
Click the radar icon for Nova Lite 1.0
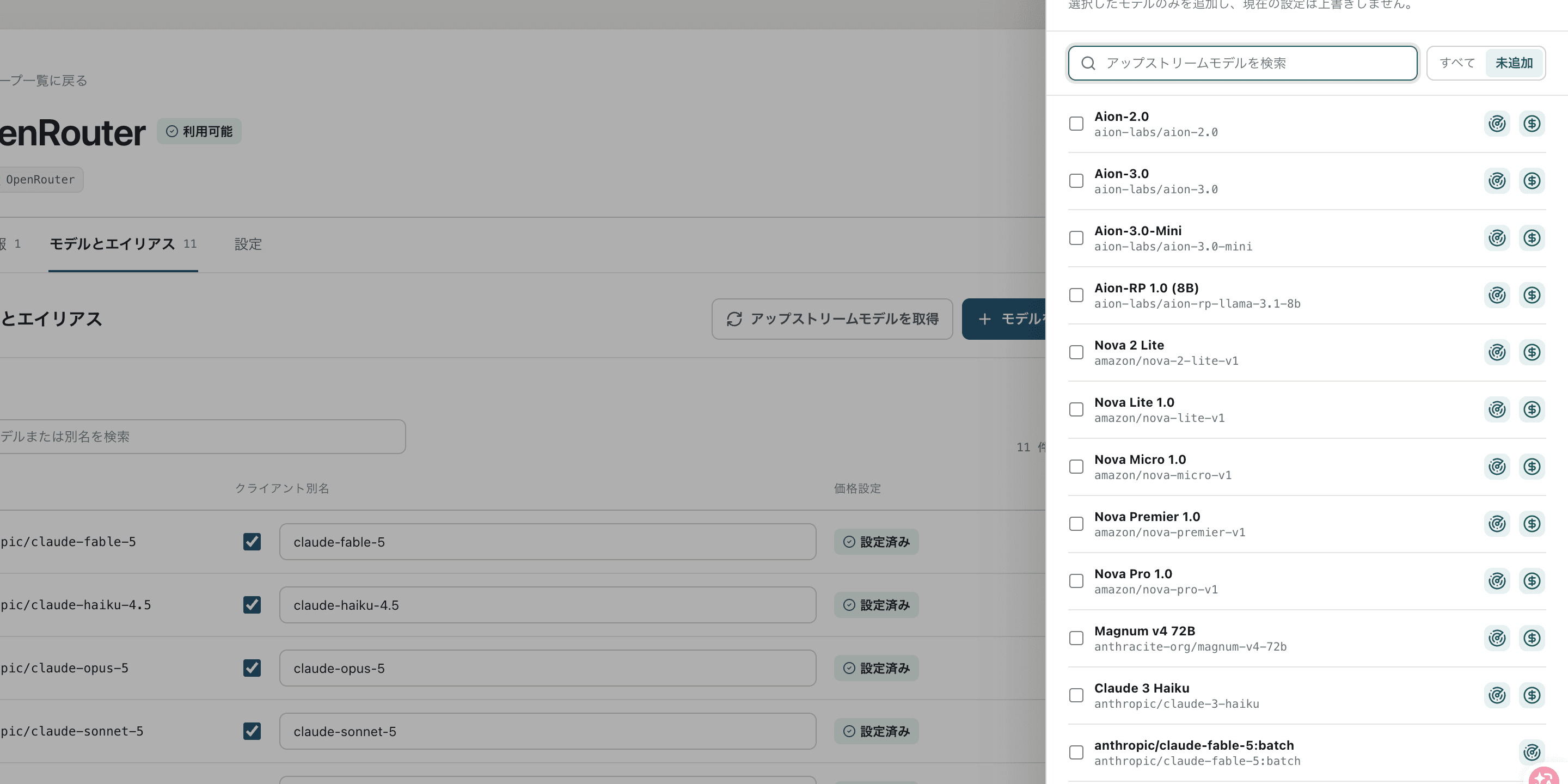pos(1497,409)
